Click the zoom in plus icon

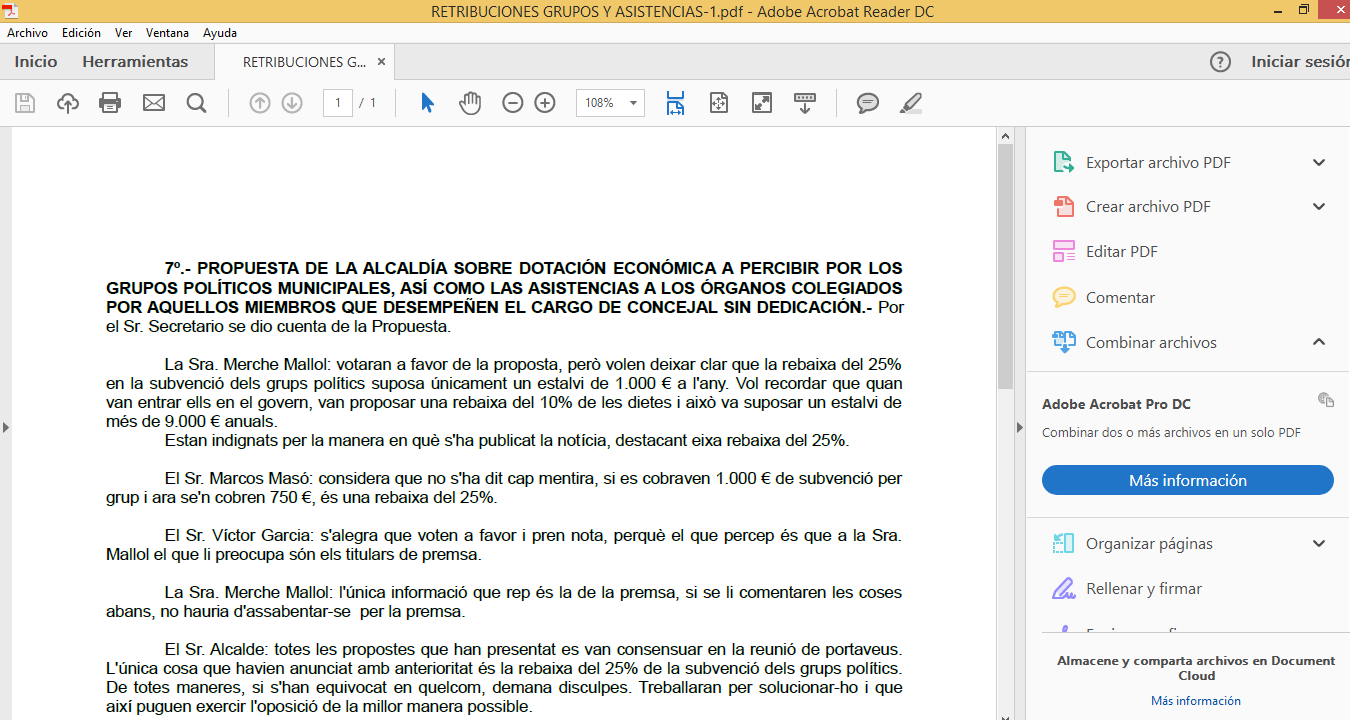[x=545, y=103]
